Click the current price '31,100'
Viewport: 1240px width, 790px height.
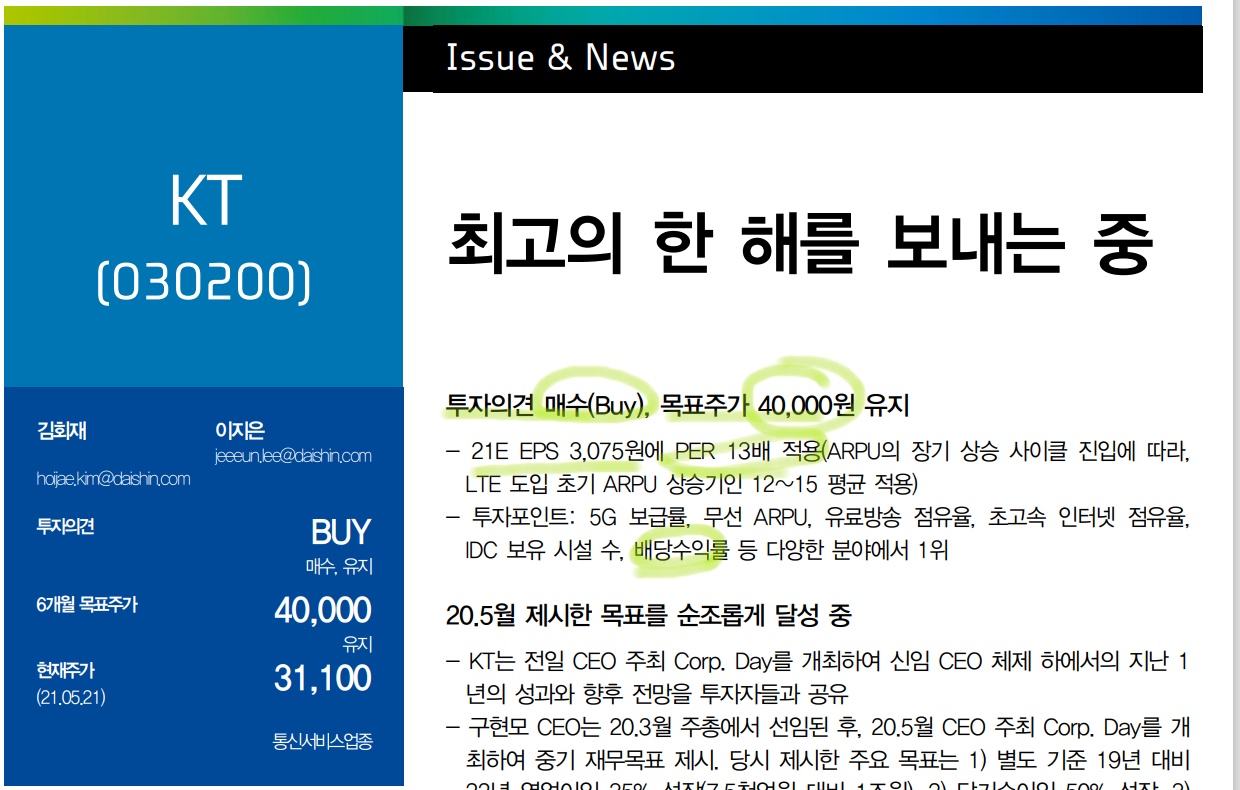(323, 678)
